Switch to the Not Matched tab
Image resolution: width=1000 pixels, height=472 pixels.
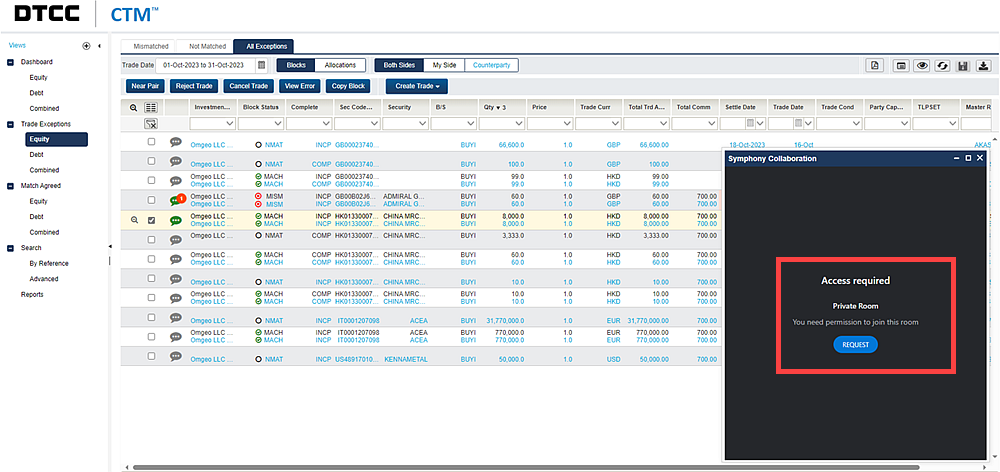205,46
